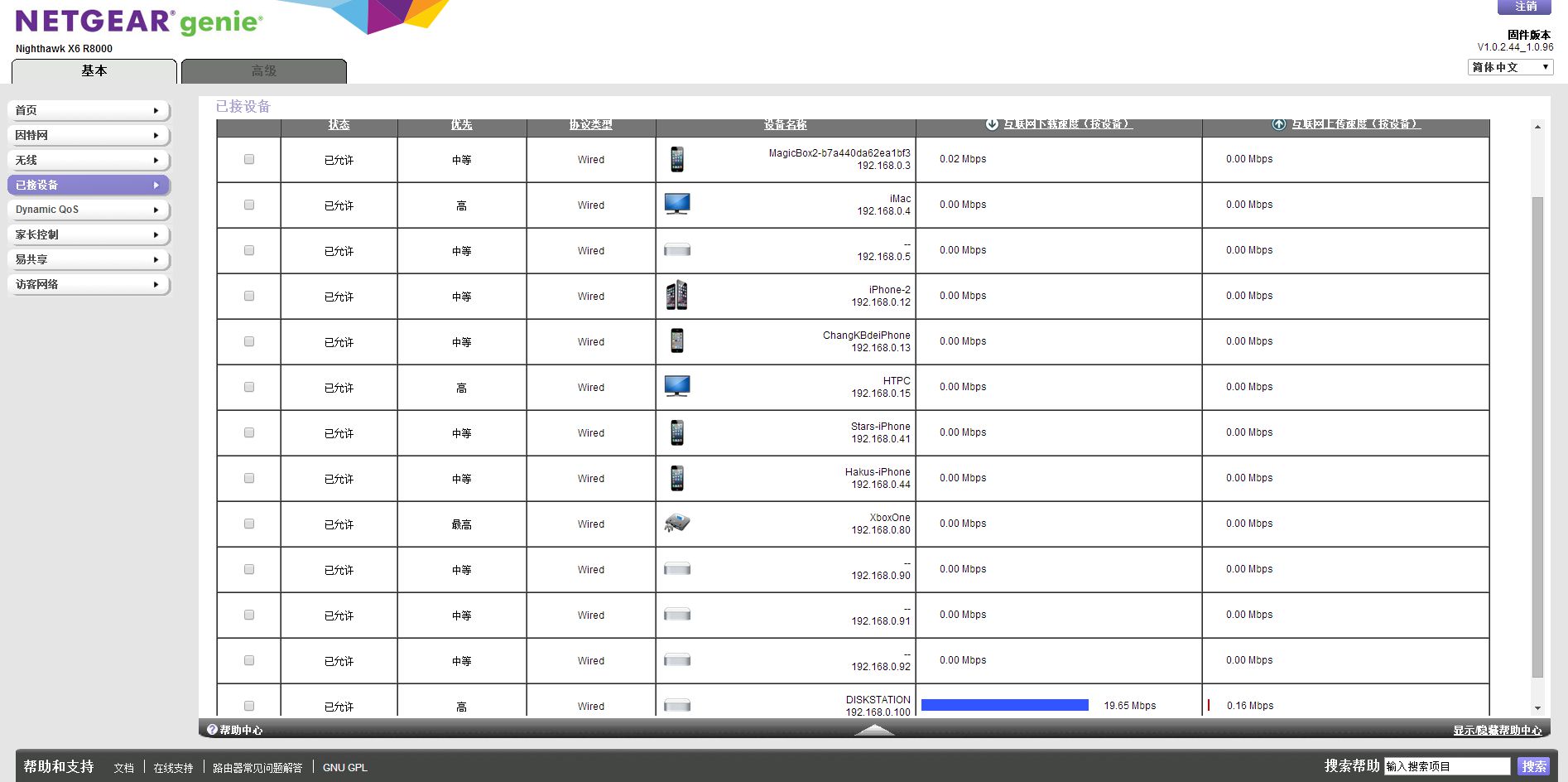The width and height of the screenshot is (1568, 782).
Task: Open the GNU GPL link
Action: (345, 768)
